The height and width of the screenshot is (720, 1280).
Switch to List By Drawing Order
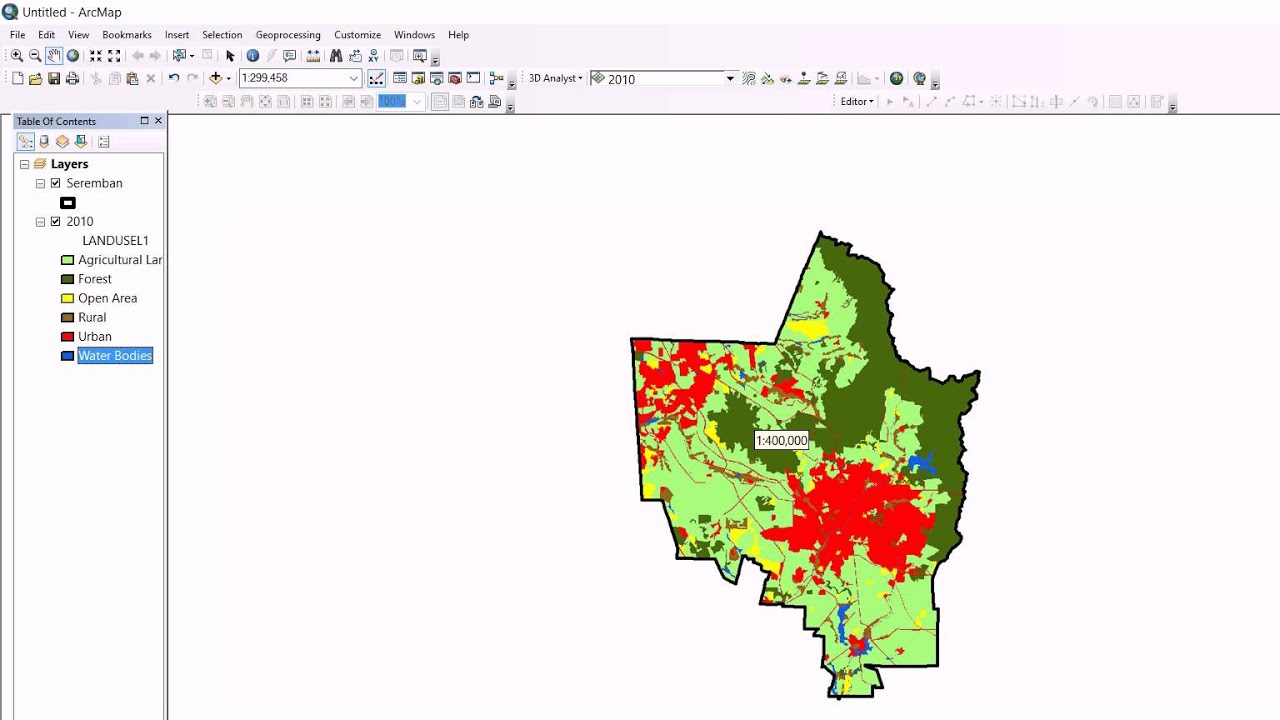click(x=26, y=142)
